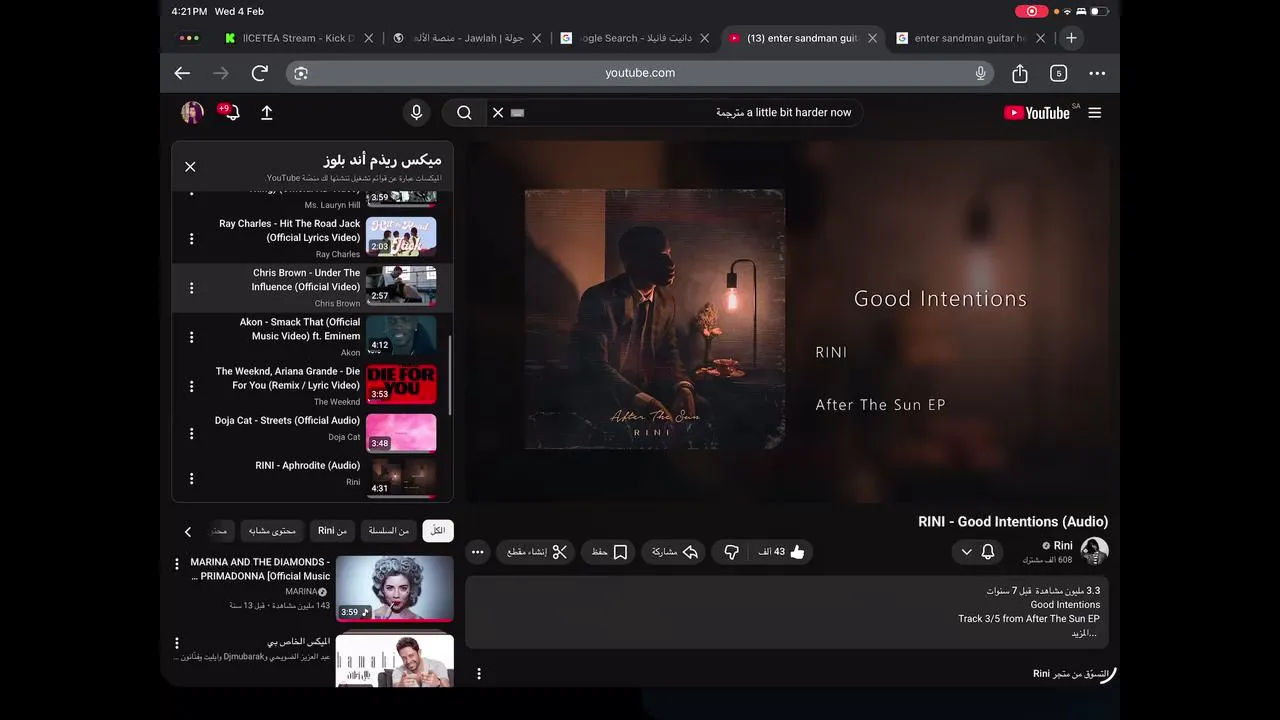Select the الكل filter chip
The image size is (1280, 720).
[438, 531]
